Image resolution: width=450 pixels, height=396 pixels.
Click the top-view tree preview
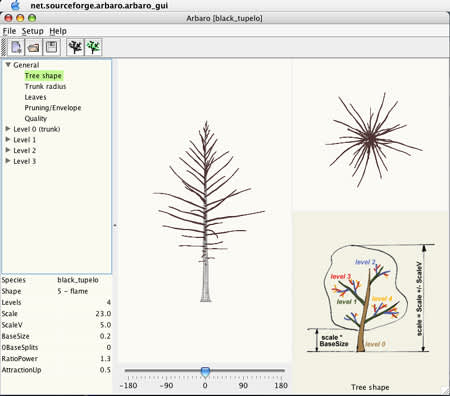pyautogui.click(x=371, y=135)
